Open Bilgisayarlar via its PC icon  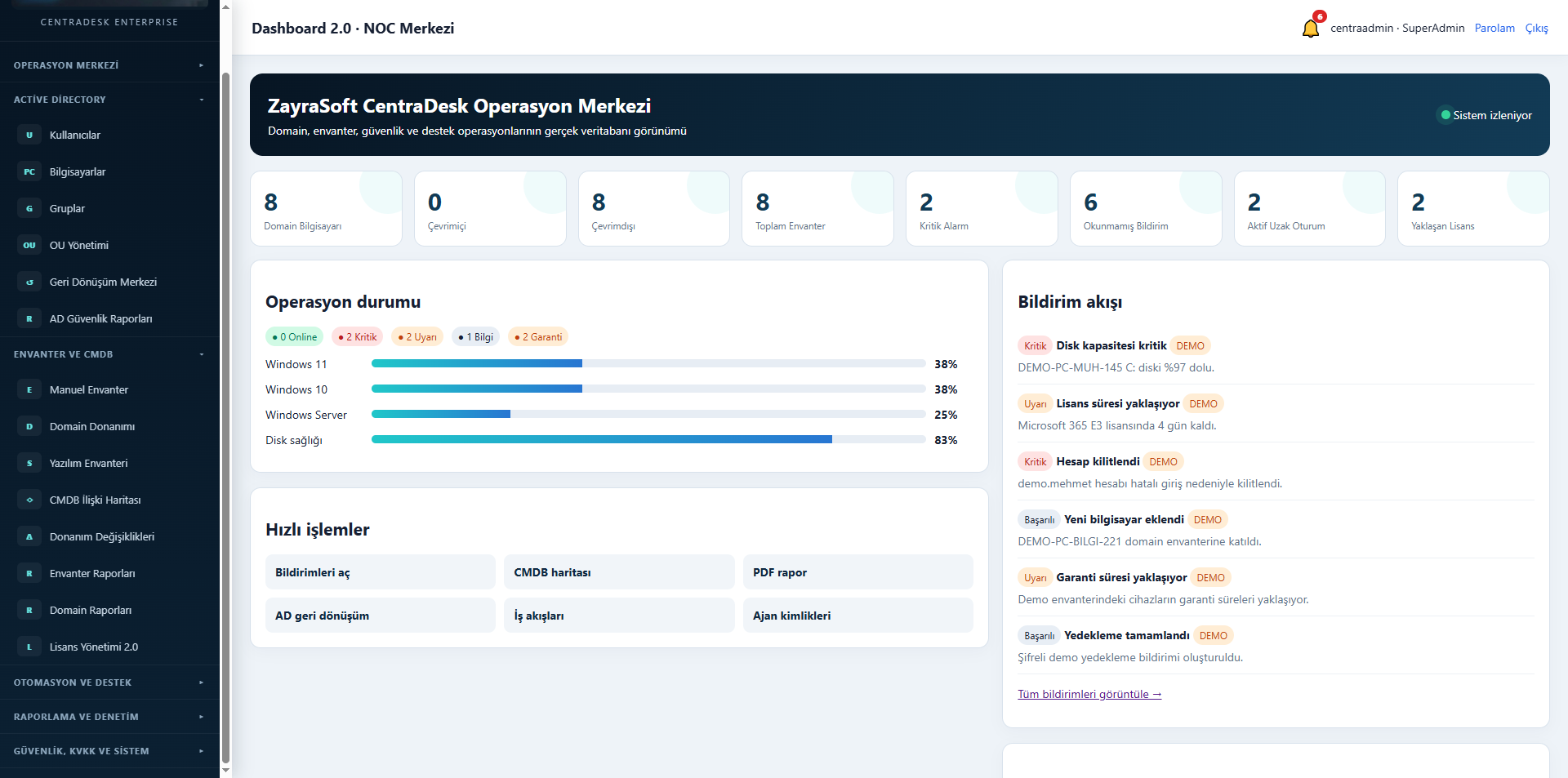(29, 171)
